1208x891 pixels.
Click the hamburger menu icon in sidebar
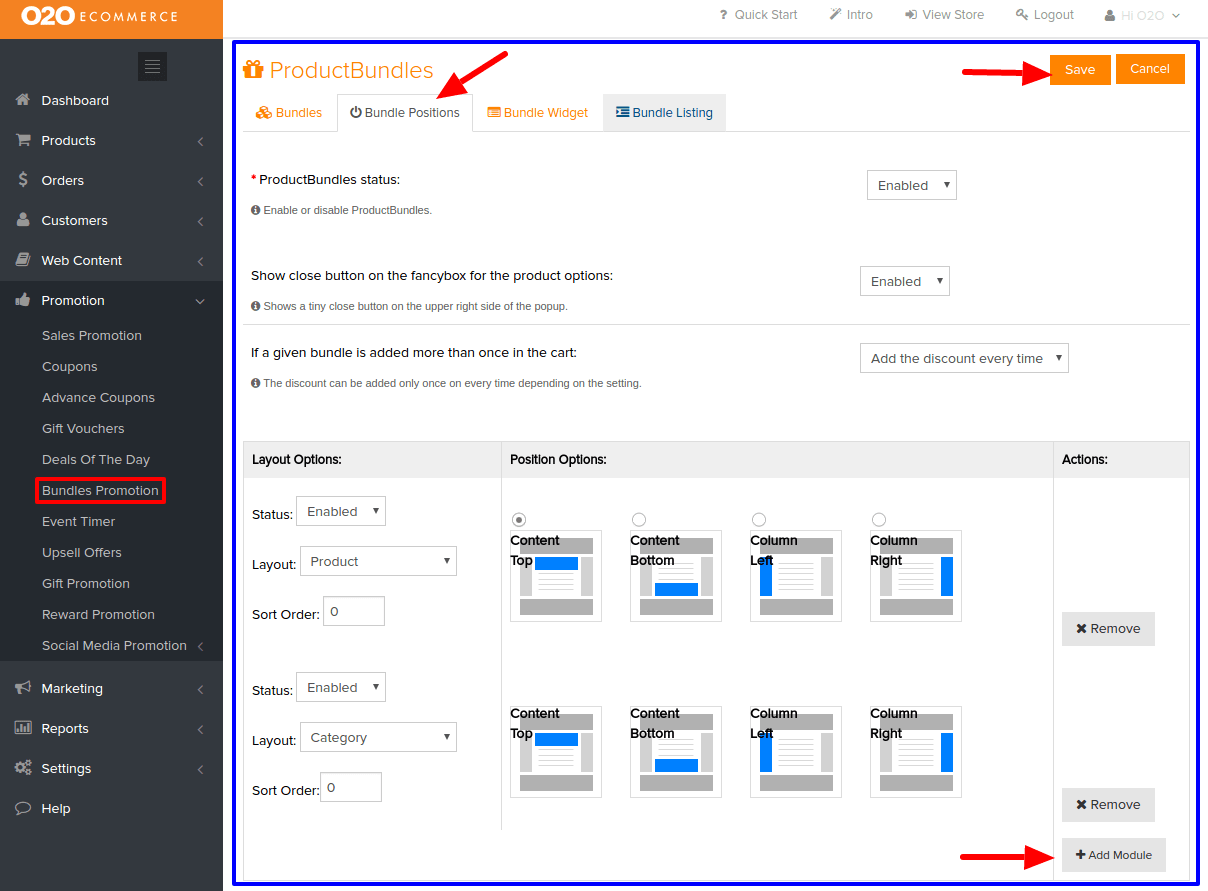[x=152, y=66]
